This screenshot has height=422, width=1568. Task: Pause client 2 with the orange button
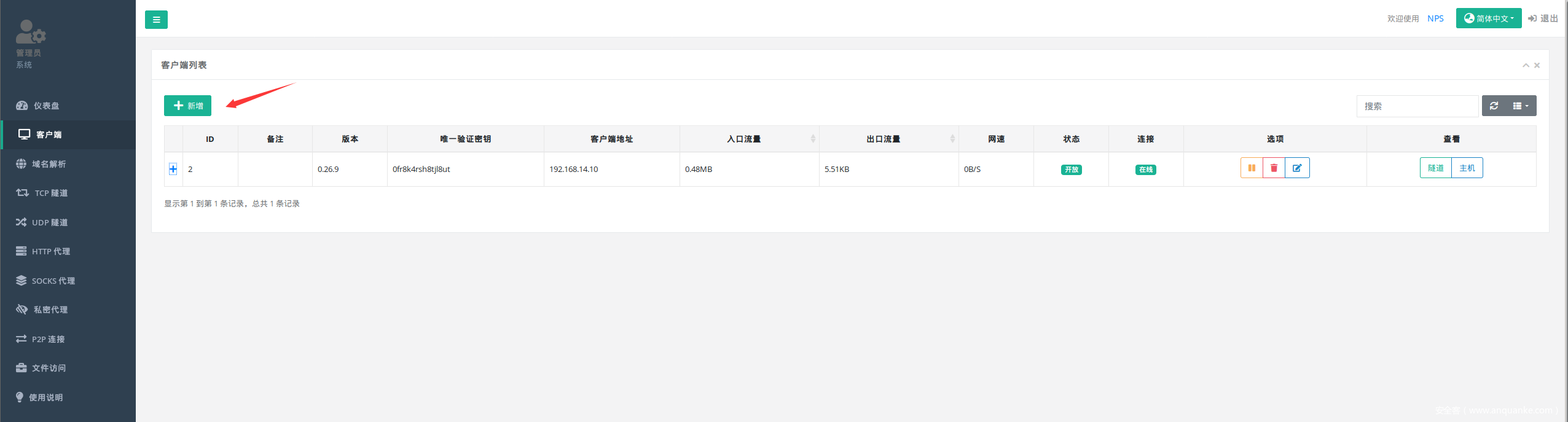1252,168
